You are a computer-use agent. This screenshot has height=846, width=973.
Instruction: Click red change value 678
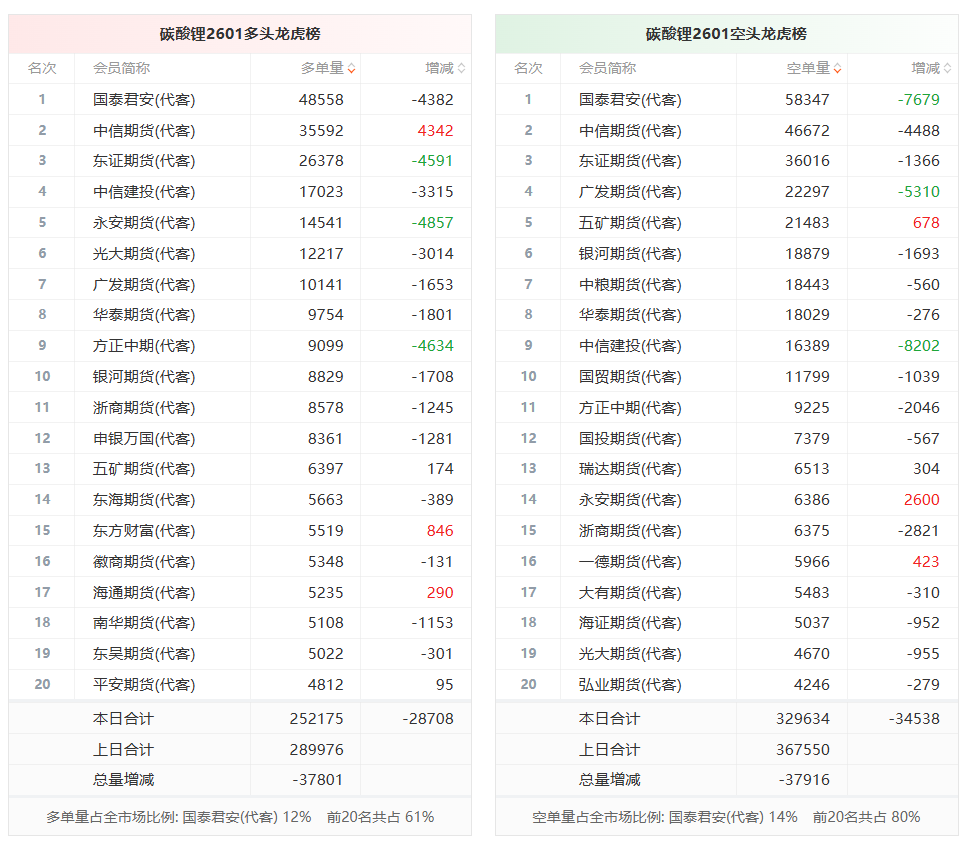[926, 222]
